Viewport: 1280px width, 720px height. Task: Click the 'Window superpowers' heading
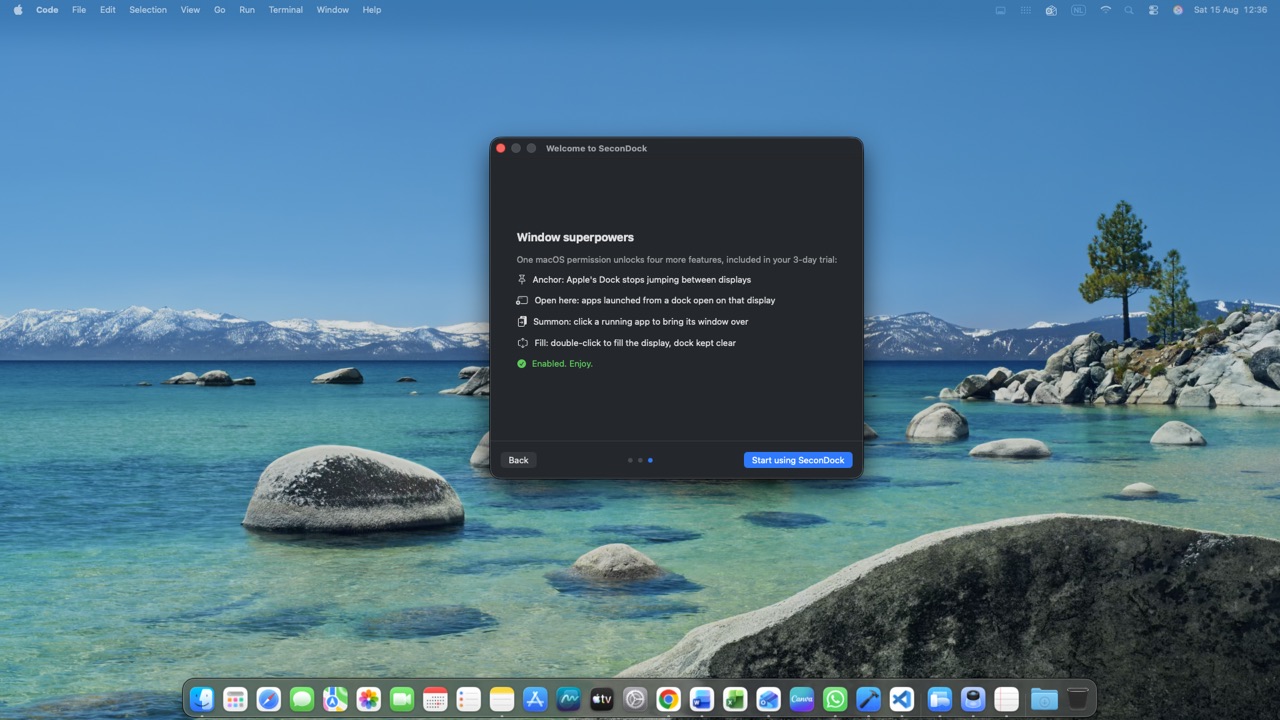tap(575, 237)
